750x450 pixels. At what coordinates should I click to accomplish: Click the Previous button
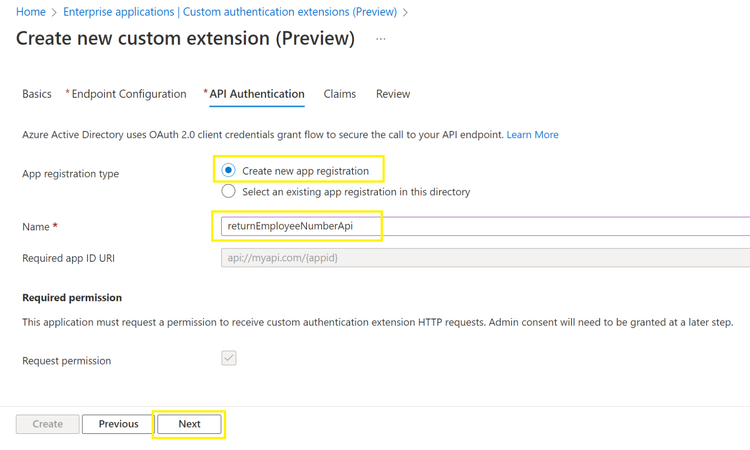pos(118,424)
